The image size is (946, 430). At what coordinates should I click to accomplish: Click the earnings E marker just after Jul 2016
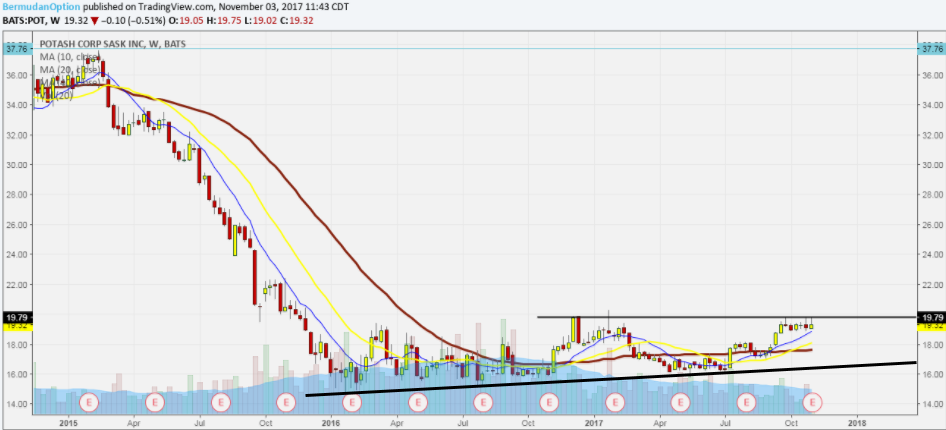tap(483, 403)
